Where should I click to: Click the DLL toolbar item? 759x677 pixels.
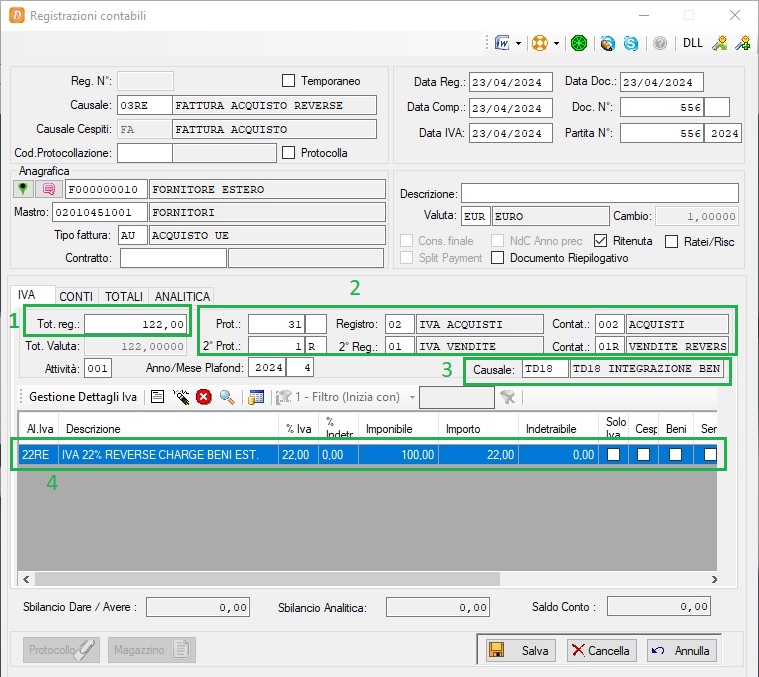(x=692, y=43)
